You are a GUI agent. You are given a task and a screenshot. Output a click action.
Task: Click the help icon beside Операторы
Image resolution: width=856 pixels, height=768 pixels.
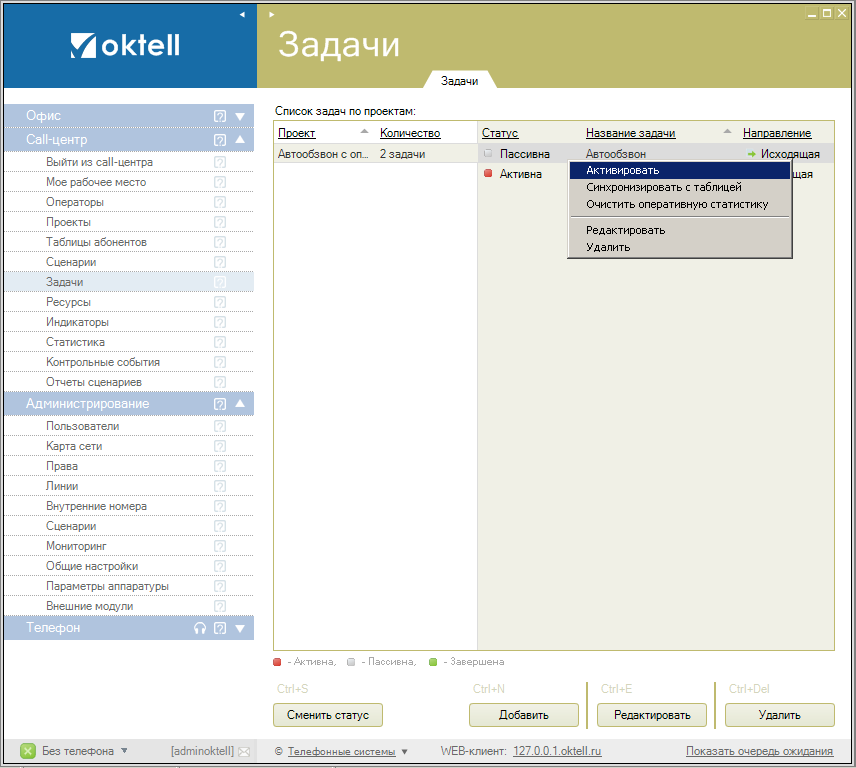(x=220, y=202)
